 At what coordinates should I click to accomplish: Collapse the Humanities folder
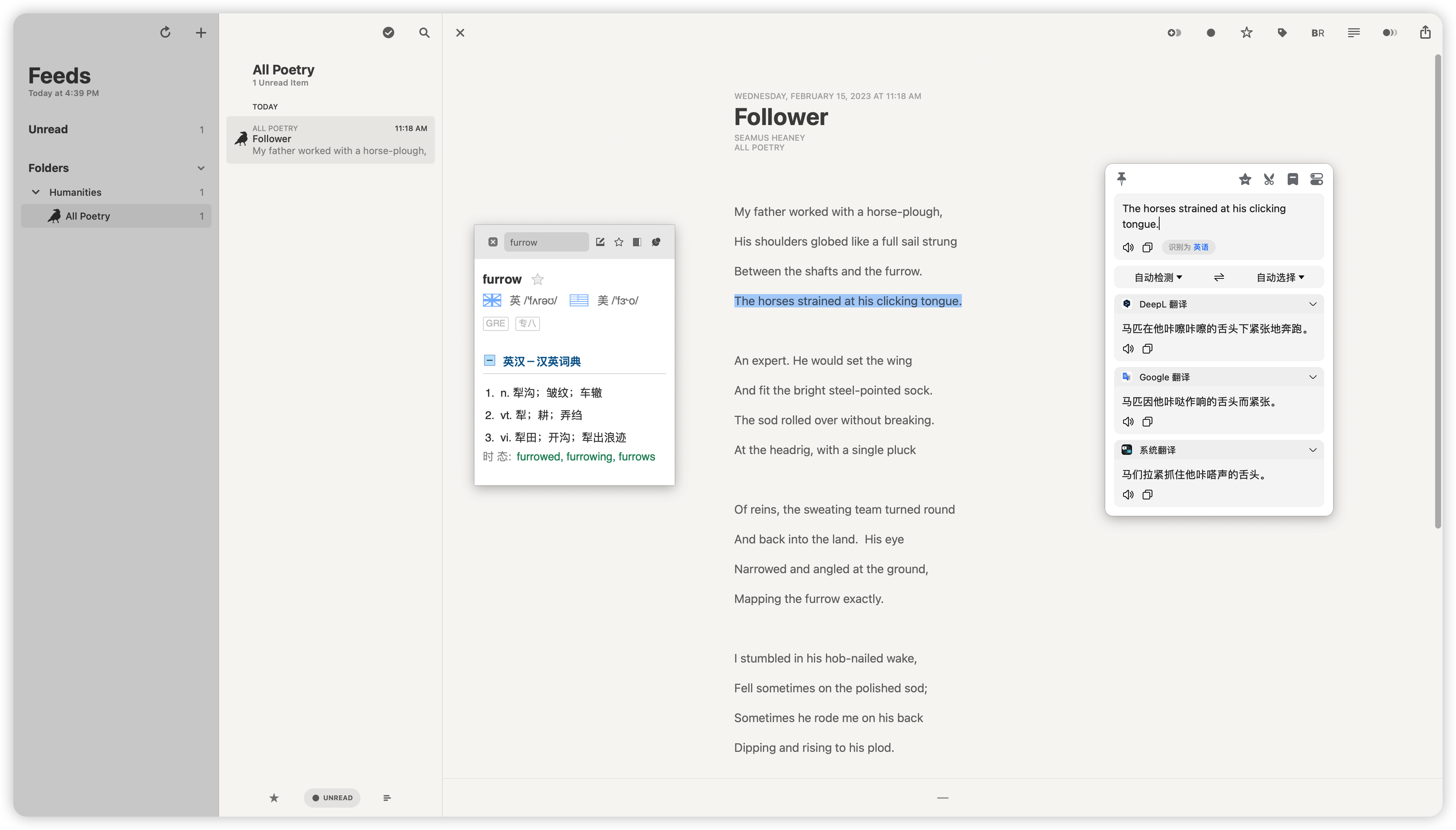point(35,192)
